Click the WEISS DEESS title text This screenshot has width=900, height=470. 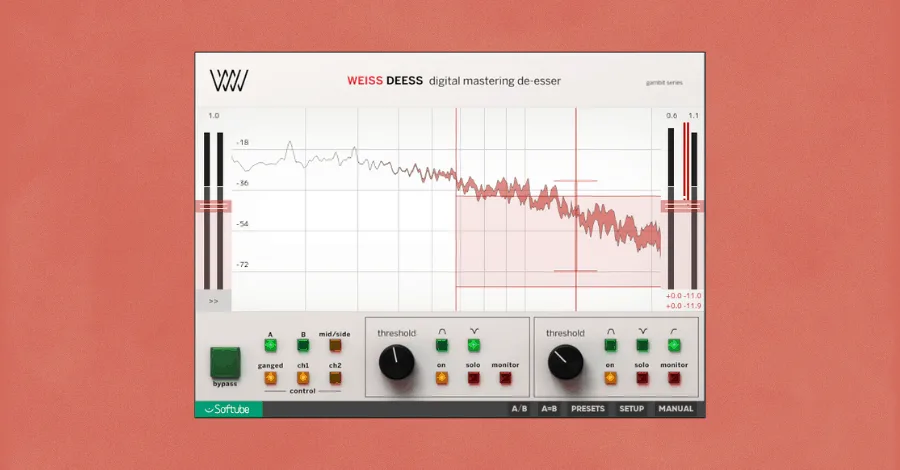point(385,81)
